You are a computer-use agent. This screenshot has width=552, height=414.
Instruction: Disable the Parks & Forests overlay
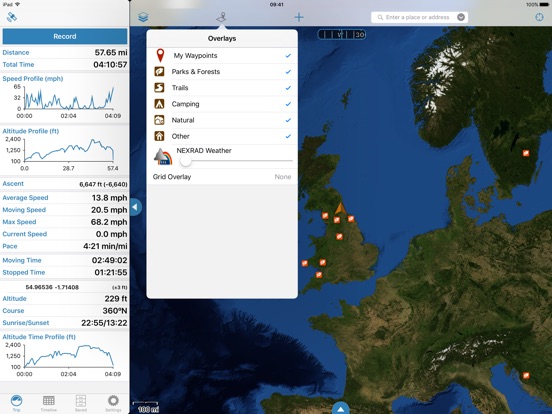(x=288, y=72)
